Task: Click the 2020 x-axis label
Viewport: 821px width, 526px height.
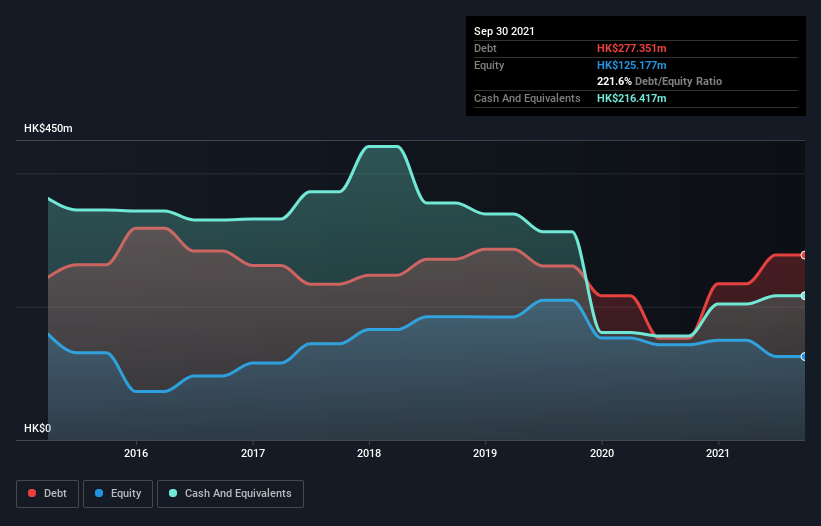Action: tap(602, 453)
